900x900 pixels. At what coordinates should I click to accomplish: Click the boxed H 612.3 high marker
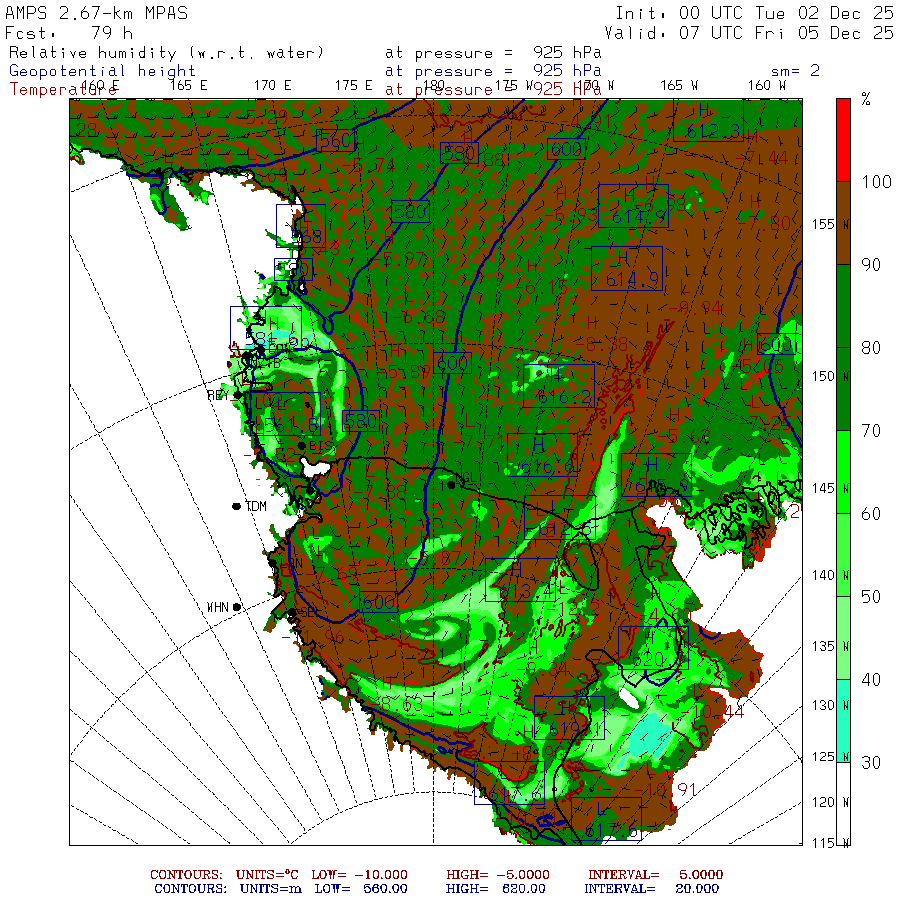pyautogui.click(x=708, y=120)
